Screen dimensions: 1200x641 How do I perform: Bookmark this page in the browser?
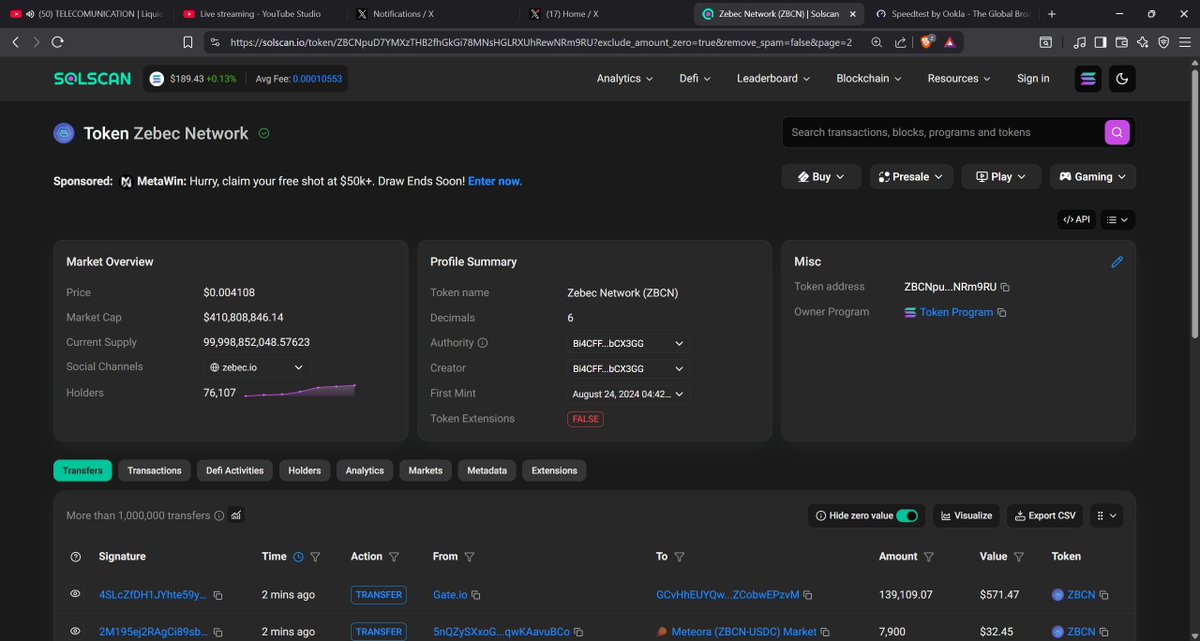tap(188, 42)
